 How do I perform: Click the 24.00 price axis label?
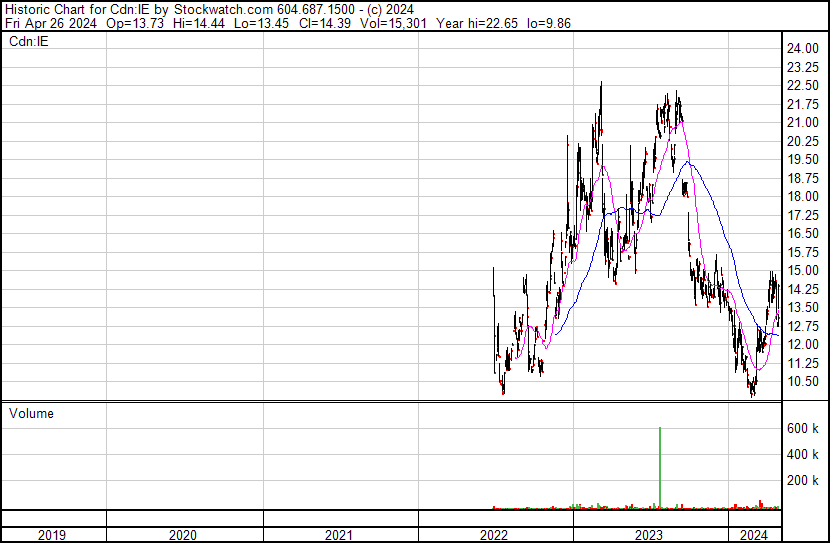tap(803, 48)
